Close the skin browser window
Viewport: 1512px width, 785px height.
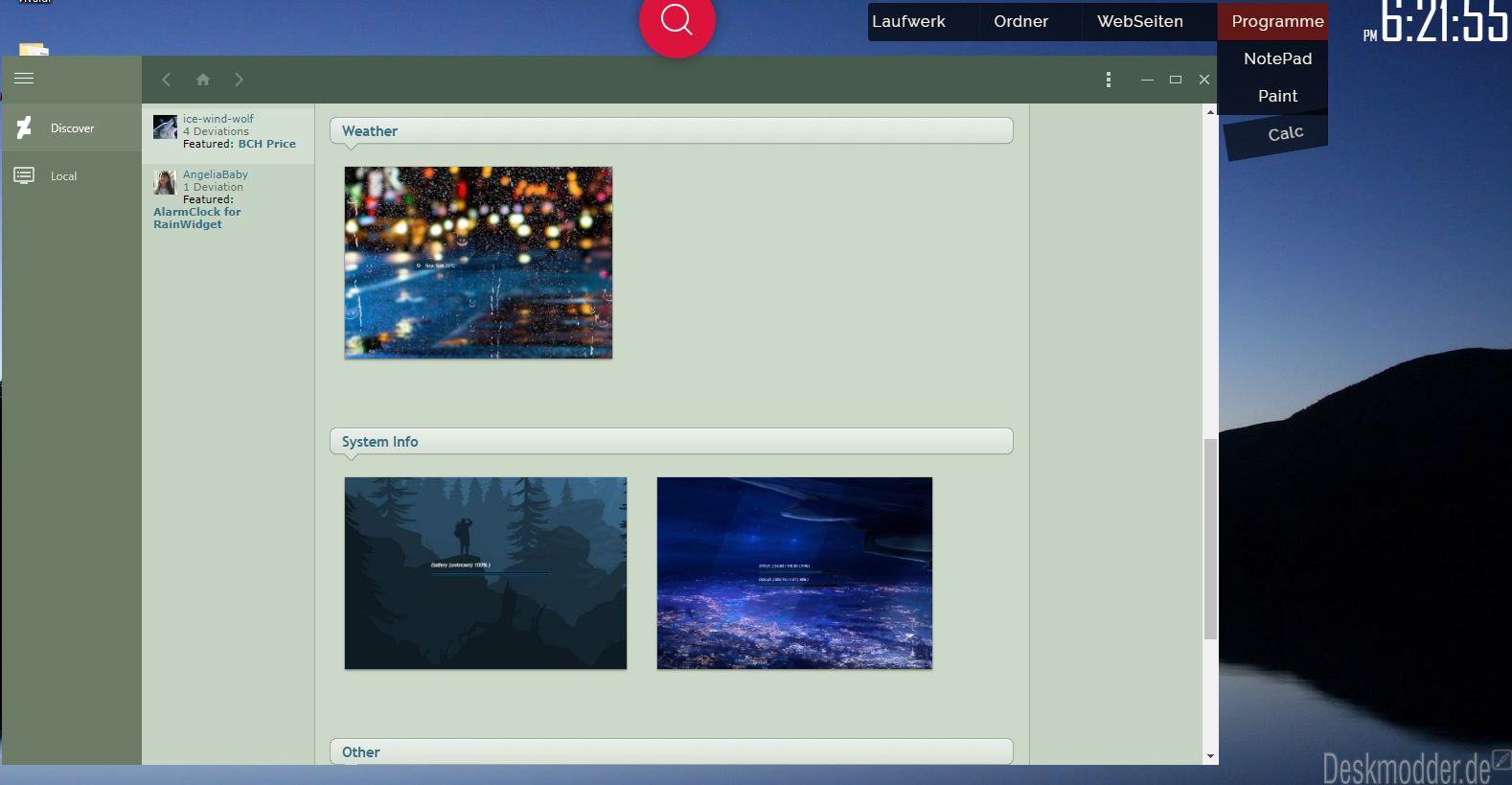tap(1204, 80)
